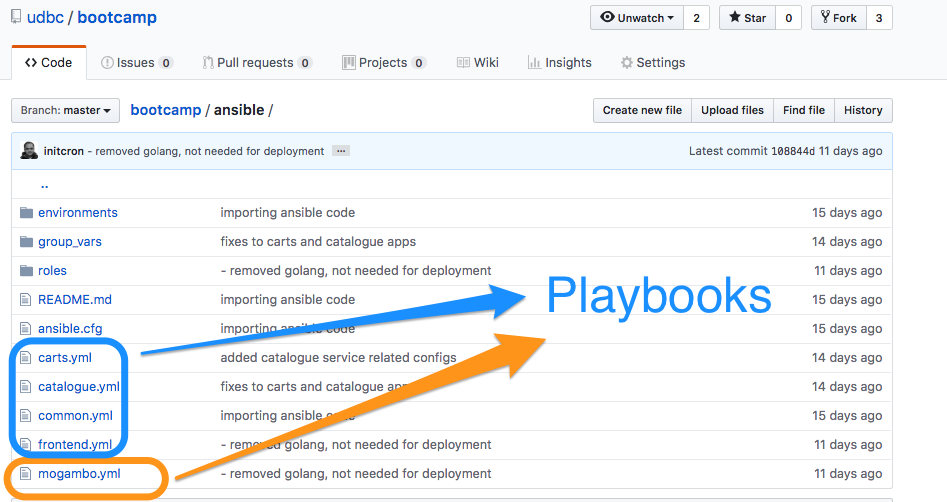This screenshot has width=947, height=502.
Task: Click Upload files button
Action: [732, 111]
